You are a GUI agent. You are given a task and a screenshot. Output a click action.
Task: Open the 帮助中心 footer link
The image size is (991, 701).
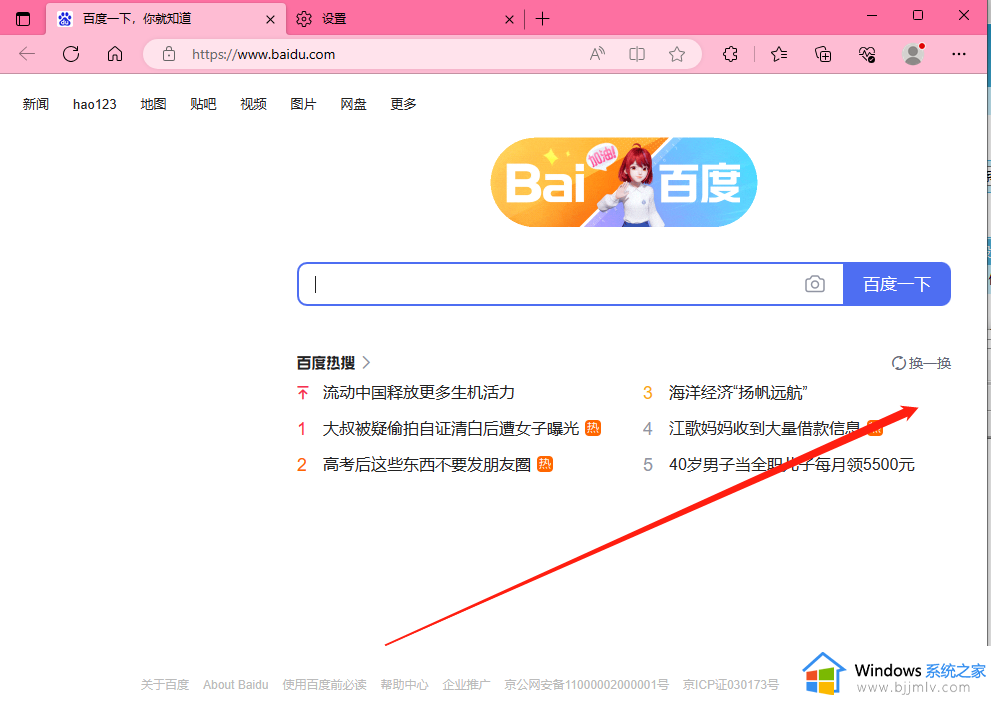click(x=404, y=685)
